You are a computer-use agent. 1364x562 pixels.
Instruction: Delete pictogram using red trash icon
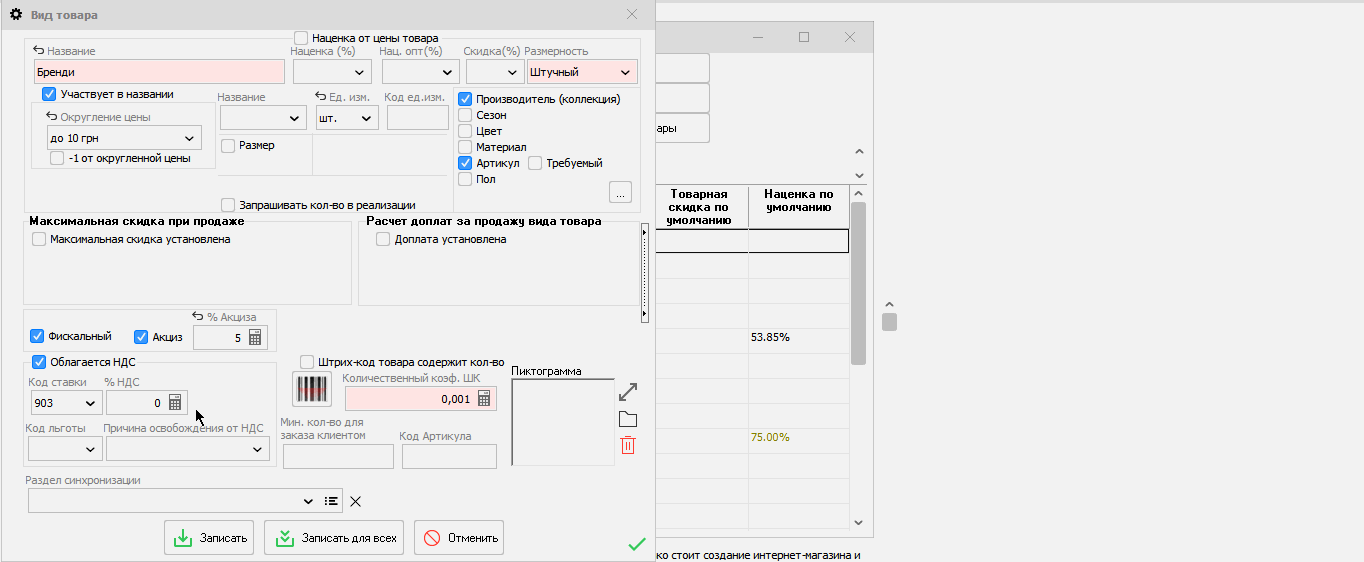628,445
